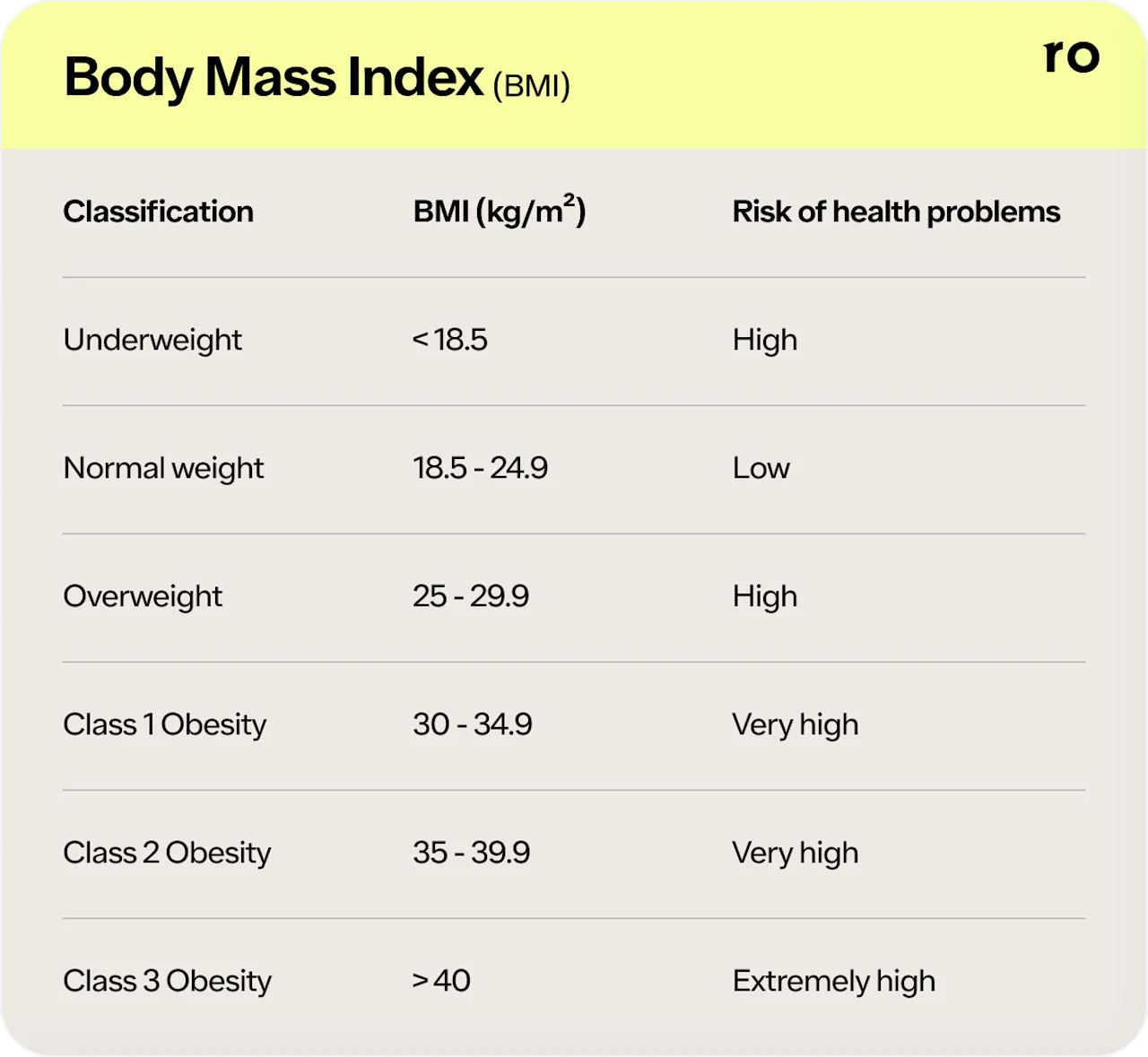Click the Normal weight row label
This screenshot has height=1057, width=1148.
coord(163,468)
